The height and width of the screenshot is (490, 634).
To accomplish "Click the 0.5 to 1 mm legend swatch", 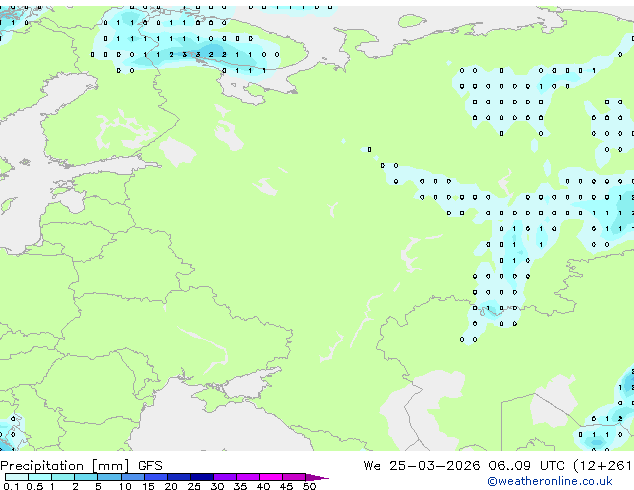I will point(40,477).
